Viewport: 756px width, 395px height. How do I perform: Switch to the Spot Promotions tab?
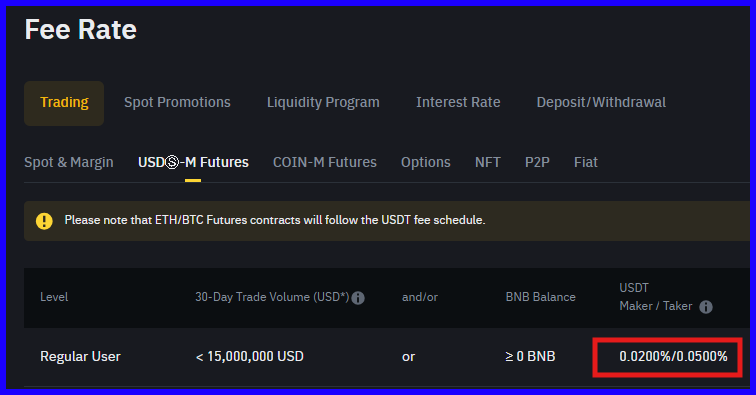(177, 102)
